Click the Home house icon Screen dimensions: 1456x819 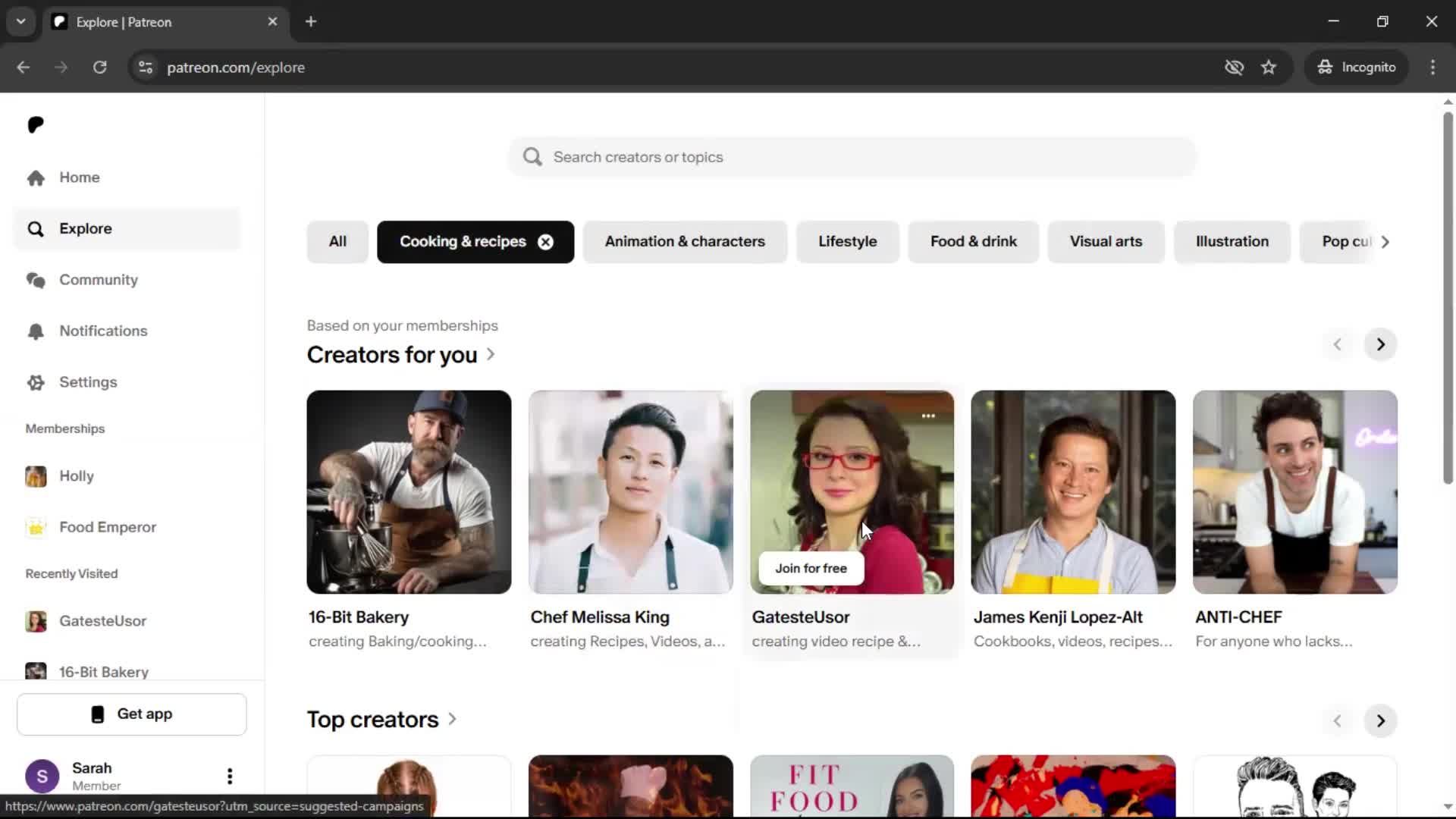click(x=36, y=177)
